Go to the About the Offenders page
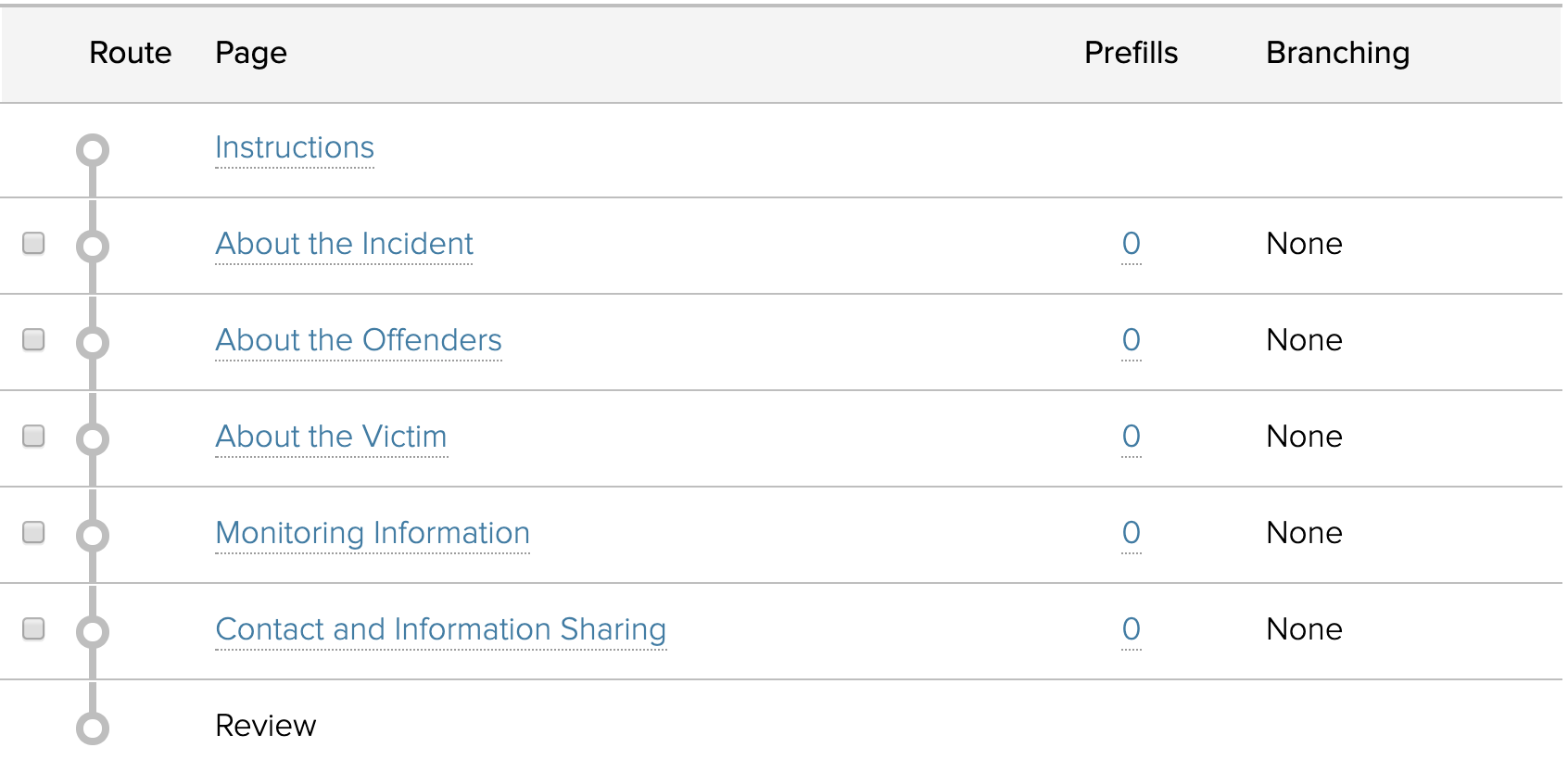This screenshot has width=1568, height=773. (x=359, y=341)
